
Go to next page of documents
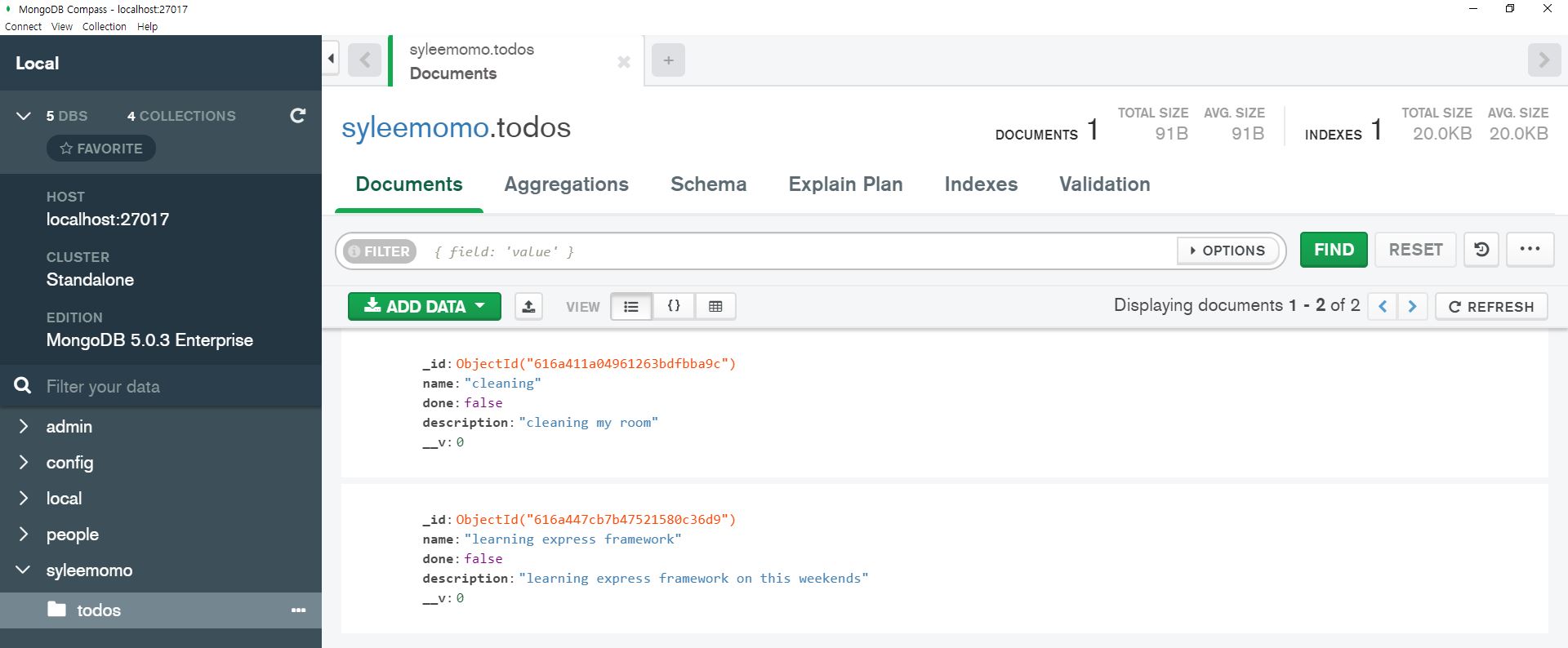(x=1412, y=306)
